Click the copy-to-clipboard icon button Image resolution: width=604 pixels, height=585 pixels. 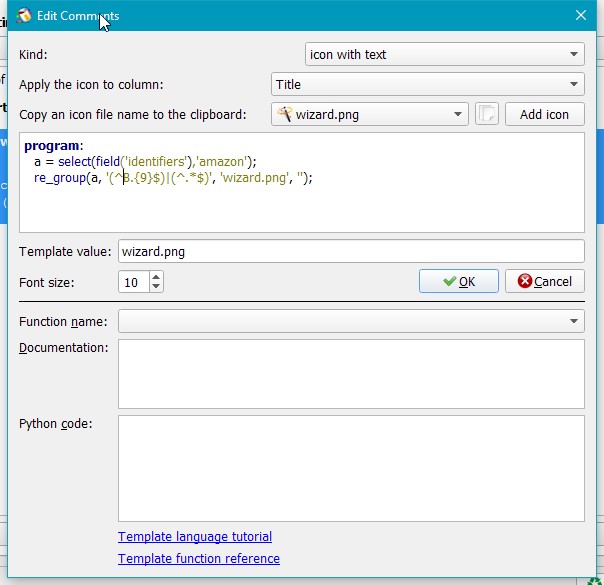point(487,114)
